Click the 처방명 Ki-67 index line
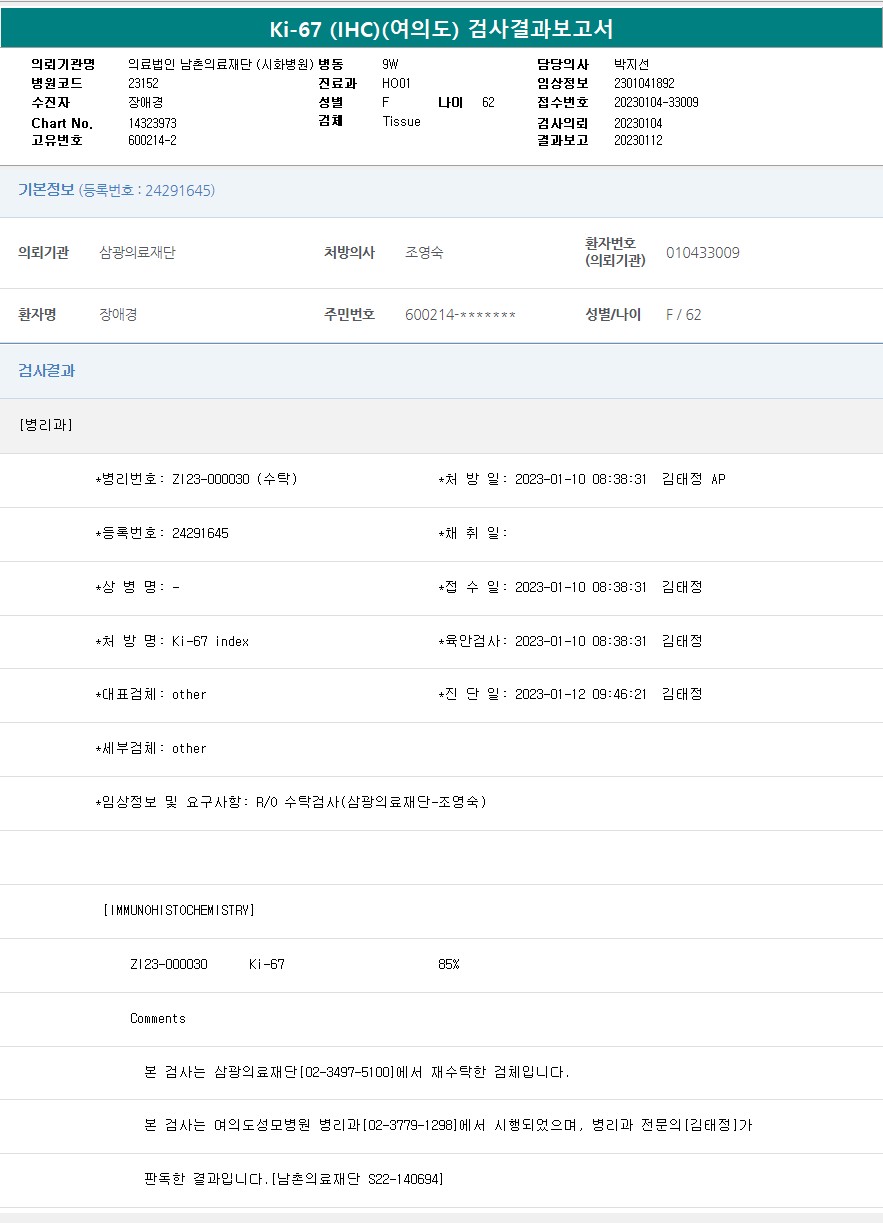The width and height of the screenshot is (883, 1223). tap(172, 642)
